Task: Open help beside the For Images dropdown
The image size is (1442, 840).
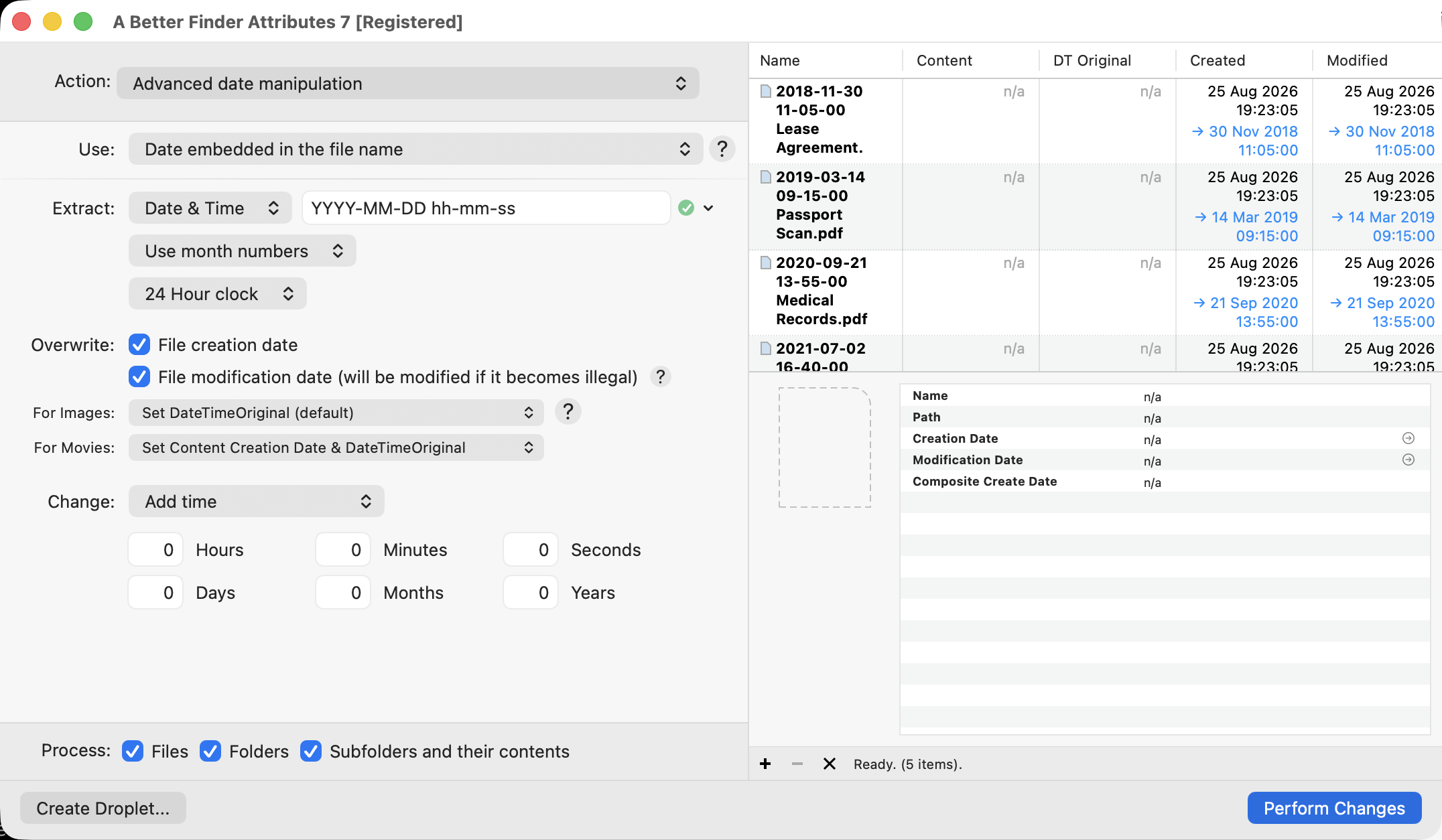Action: [568, 412]
